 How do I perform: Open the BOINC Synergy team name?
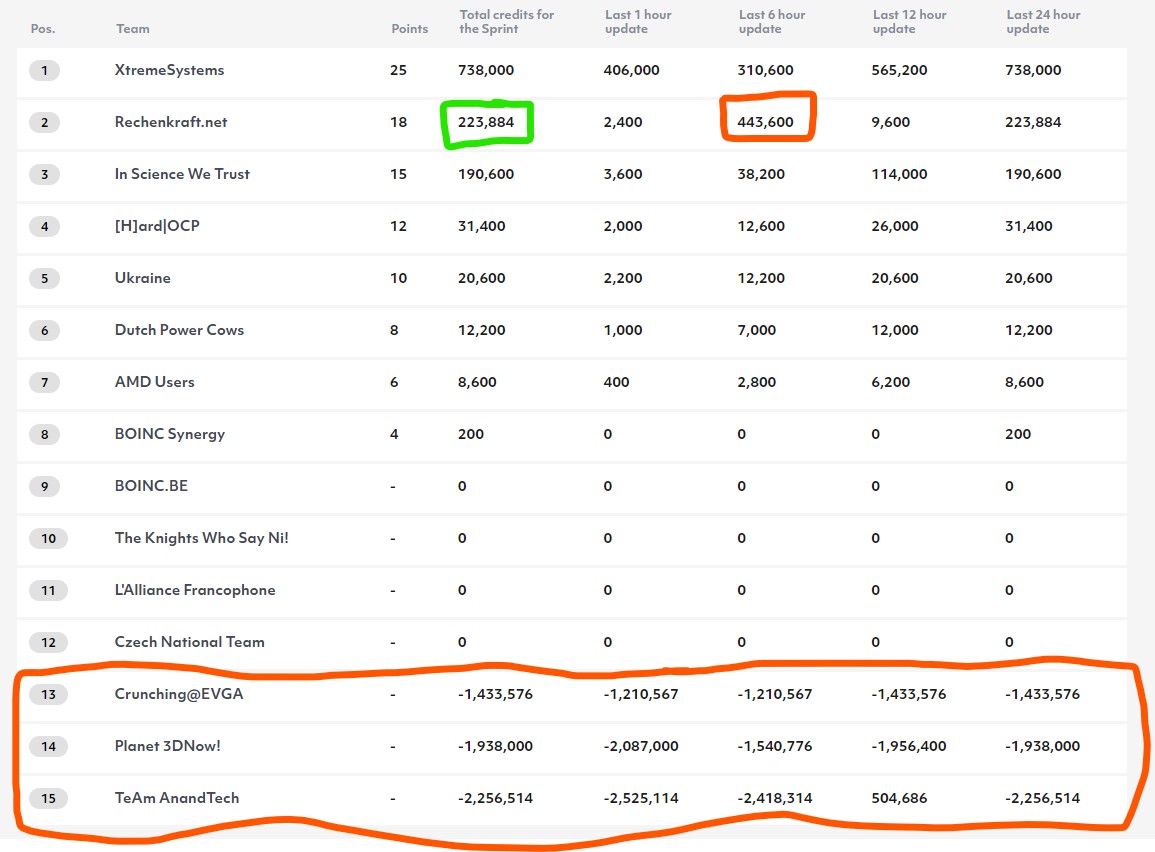pyautogui.click(x=169, y=434)
